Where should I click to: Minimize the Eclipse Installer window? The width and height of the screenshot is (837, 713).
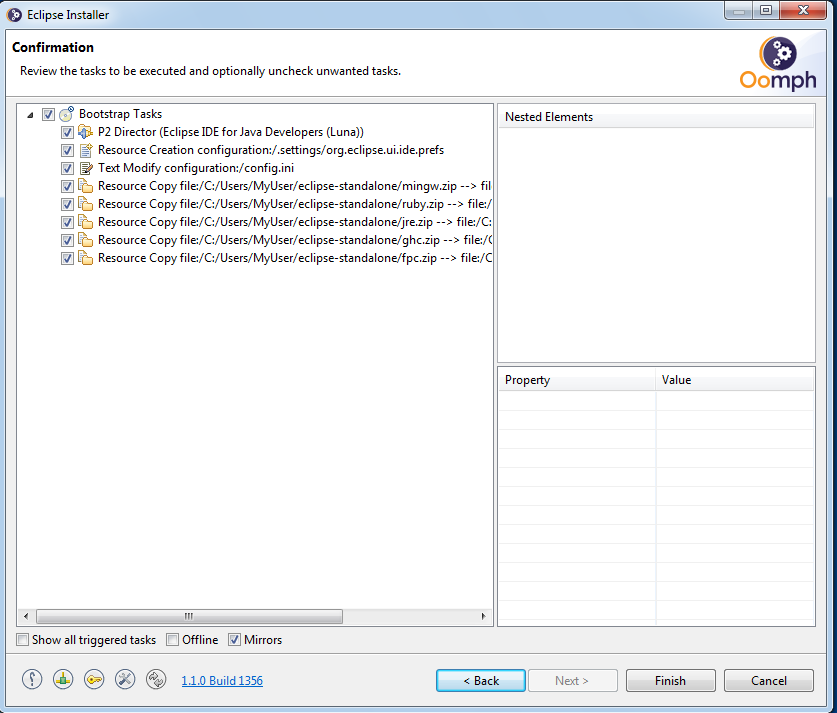pyautogui.click(x=739, y=10)
